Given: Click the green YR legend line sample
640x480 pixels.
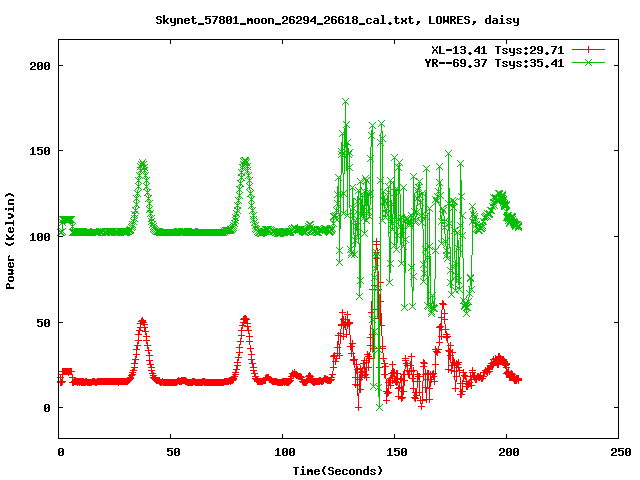Looking at the screenshot, I should [588, 62].
